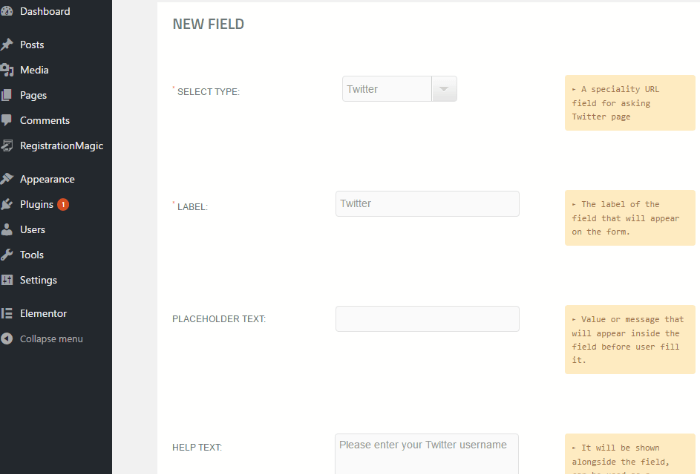The width and height of the screenshot is (700, 474).
Task: Go to the Plugins menu item
Action: 37,204
